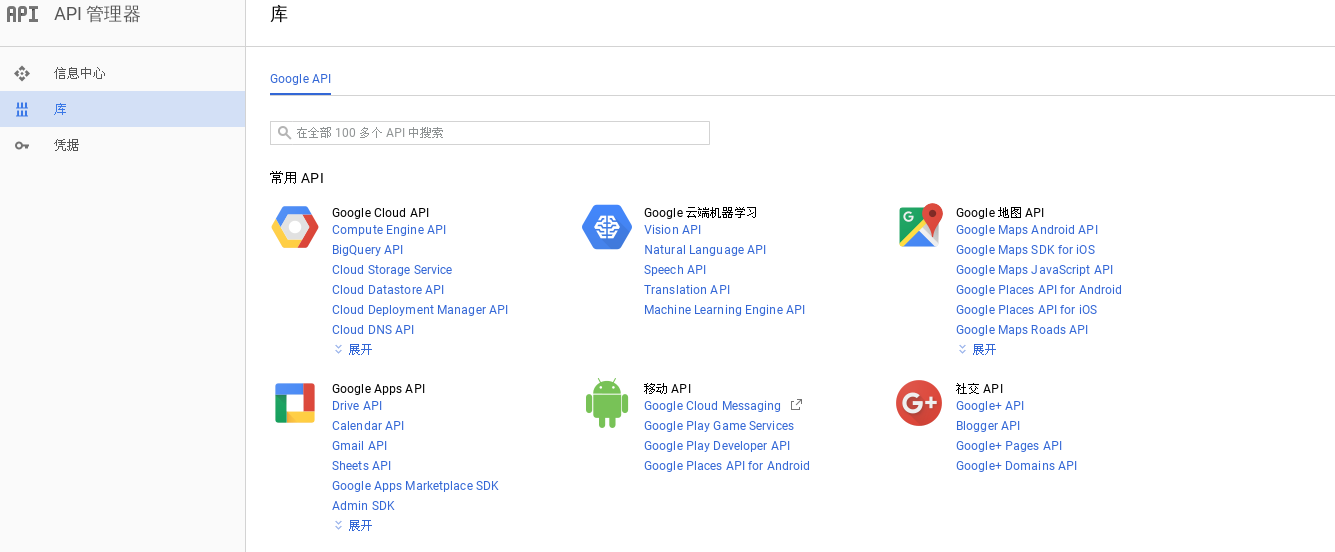Screen dimensions: 1335x552
Task: Open Google Play Developer API link
Action: 717,446
